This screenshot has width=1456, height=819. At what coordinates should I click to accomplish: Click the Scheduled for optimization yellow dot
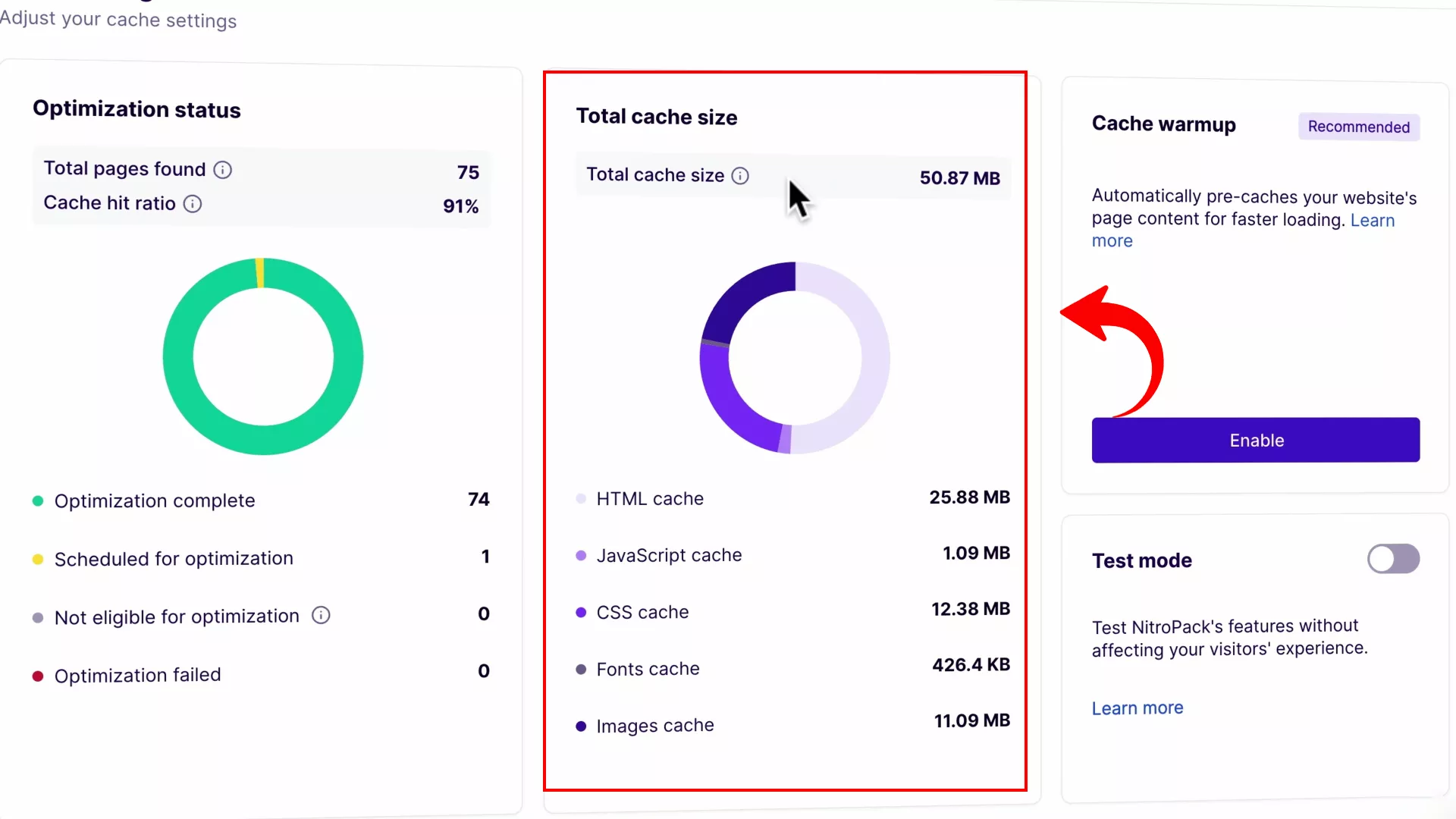click(37, 560)
